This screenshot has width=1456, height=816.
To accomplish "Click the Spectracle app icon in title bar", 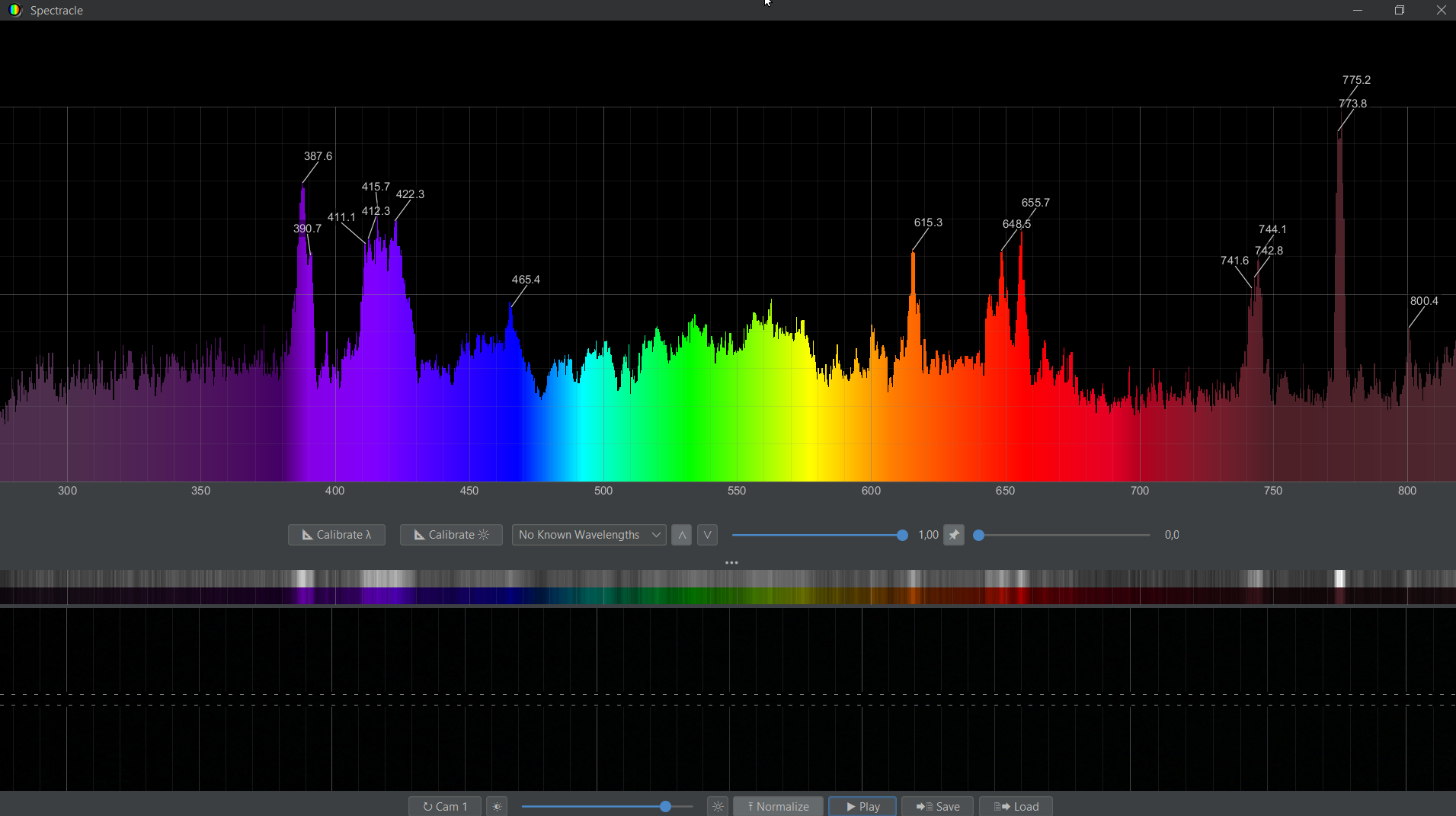I will [x=14, y=10].
